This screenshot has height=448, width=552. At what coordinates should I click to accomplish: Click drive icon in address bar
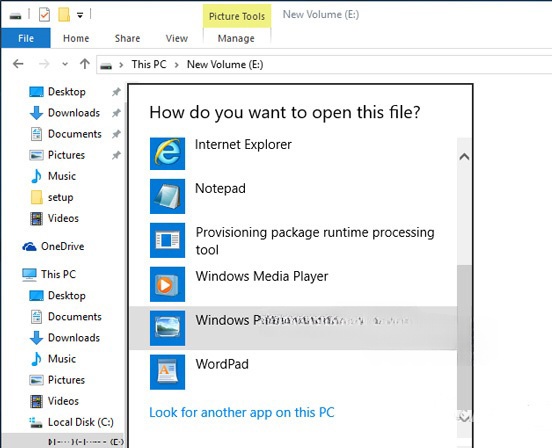(106, 66)
